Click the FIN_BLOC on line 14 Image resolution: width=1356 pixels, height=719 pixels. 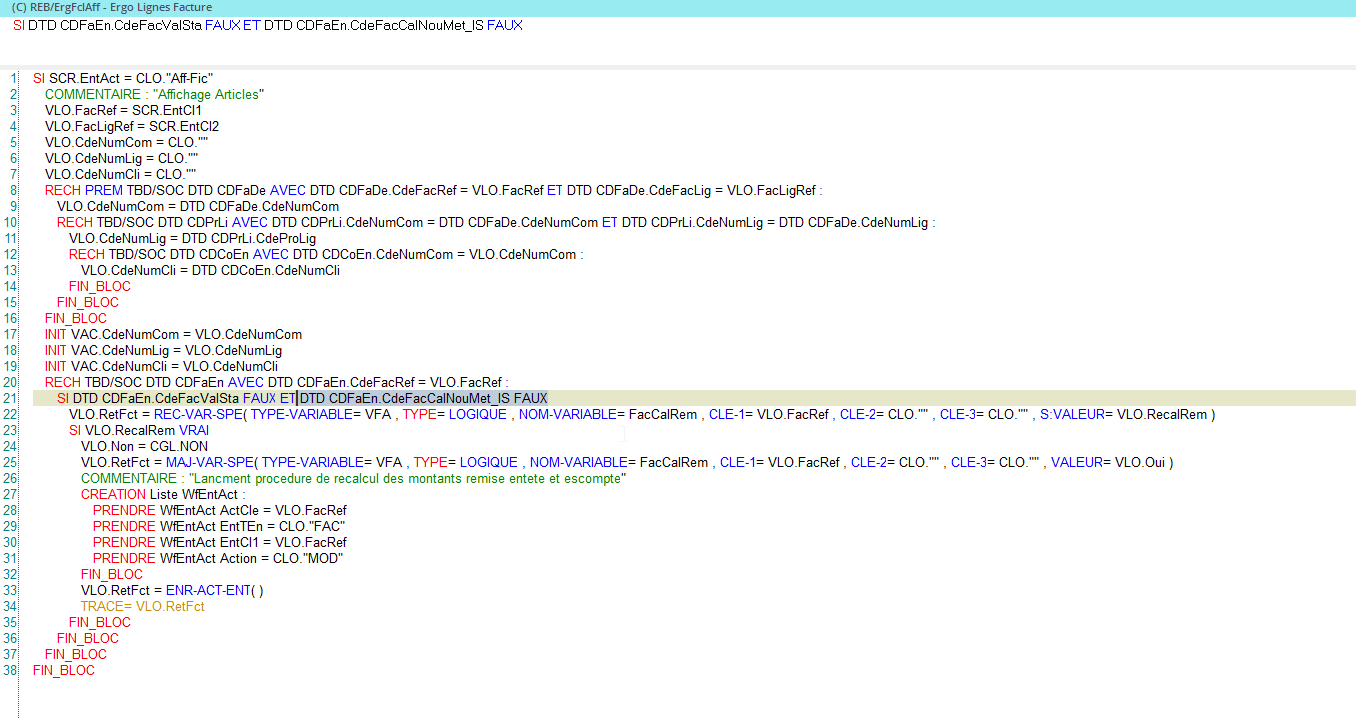tap(100, 286)
